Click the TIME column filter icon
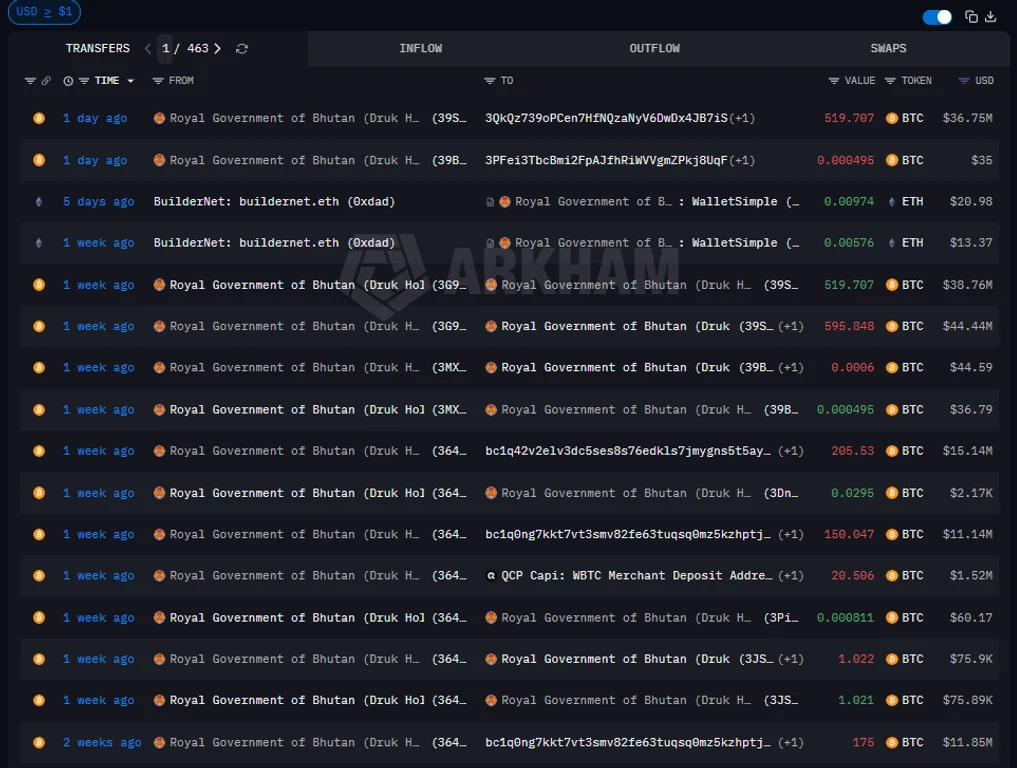Image resolution: width=1017 pixels, height=768 pixels. point(84,80)
